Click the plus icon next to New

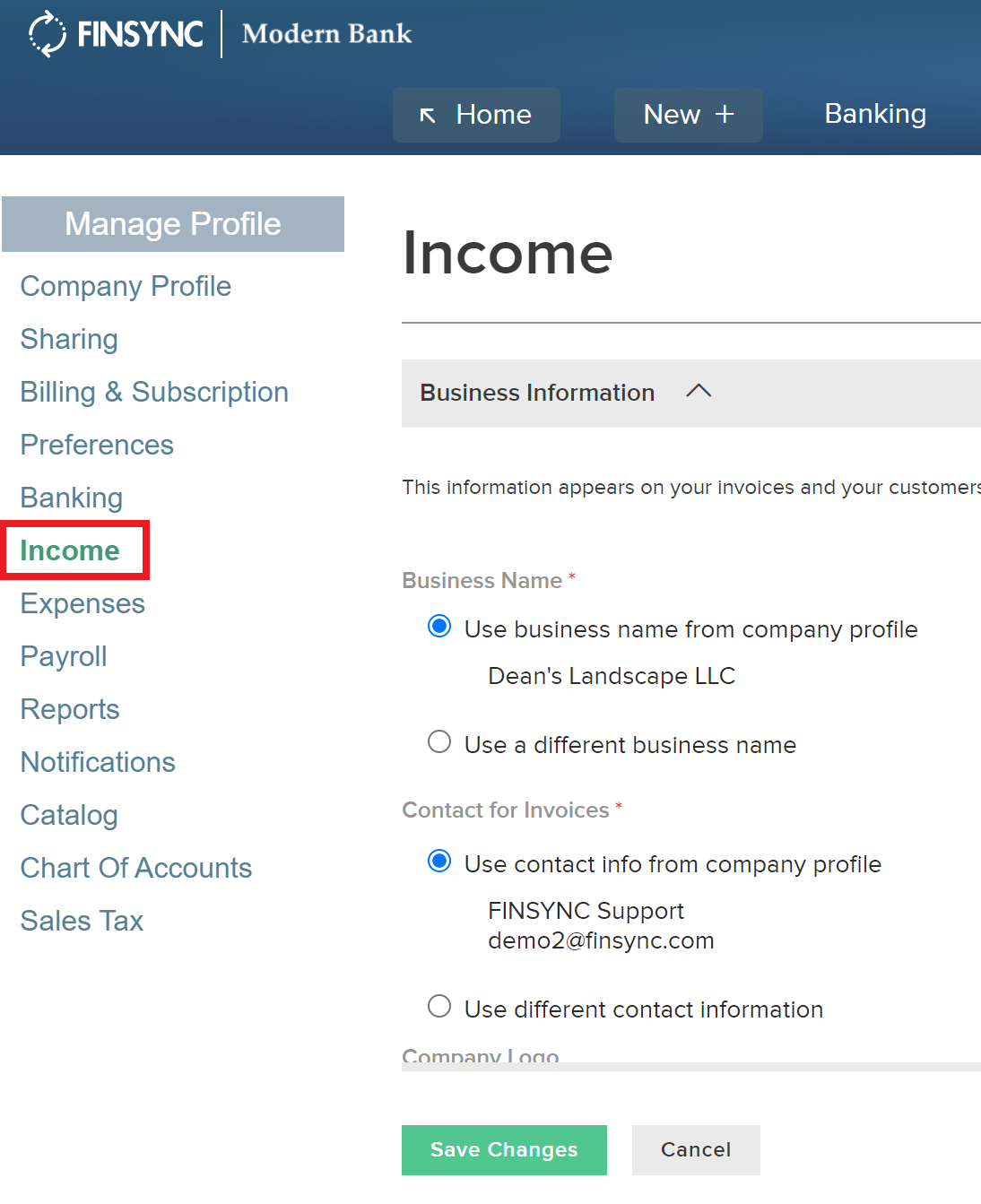[x=723, y=115]
